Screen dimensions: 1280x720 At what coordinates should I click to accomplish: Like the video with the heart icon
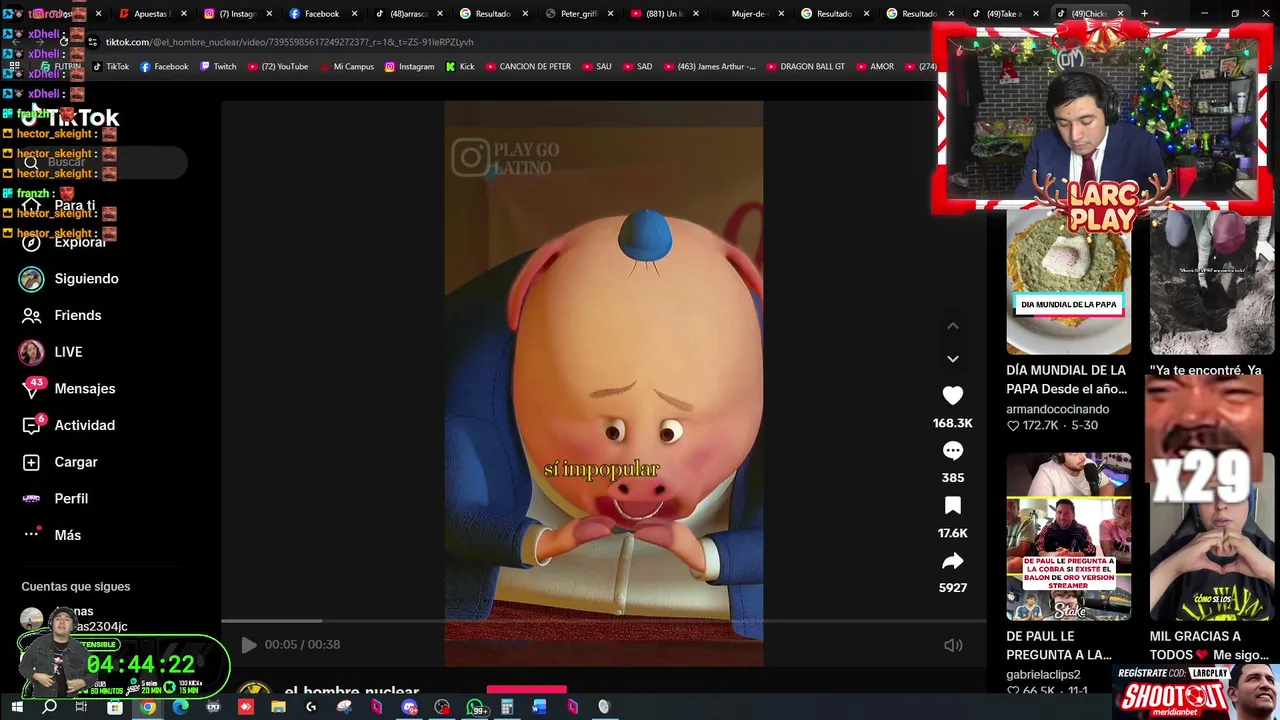pyautogui.click(x=952, y=396)
